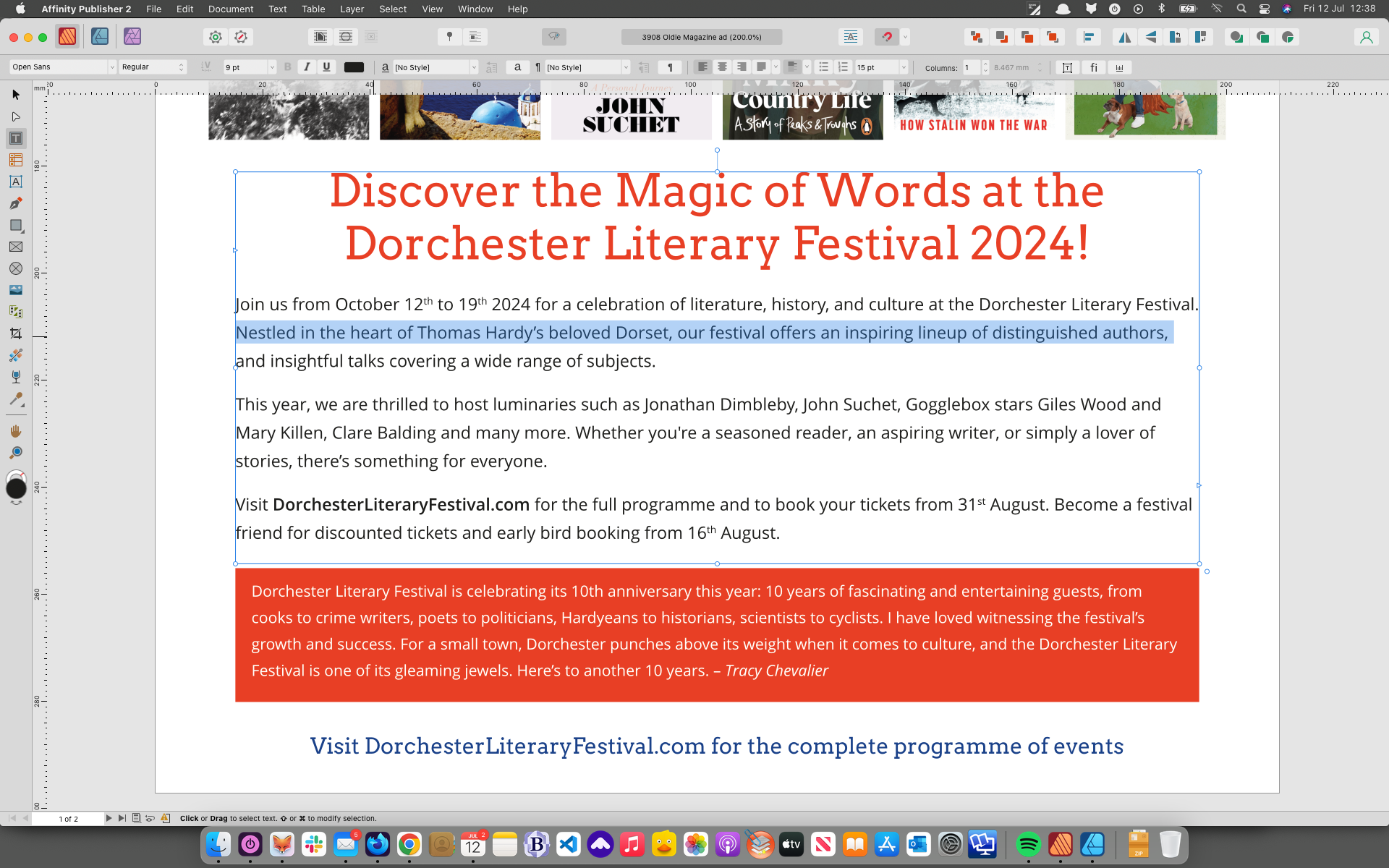Open the Window menu
The width and height of the screenshot is (1389, 868).
click(475, 9)
